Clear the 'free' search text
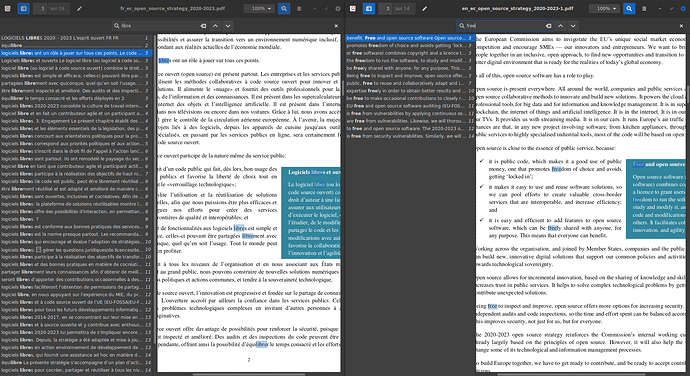 pos(548,26)
